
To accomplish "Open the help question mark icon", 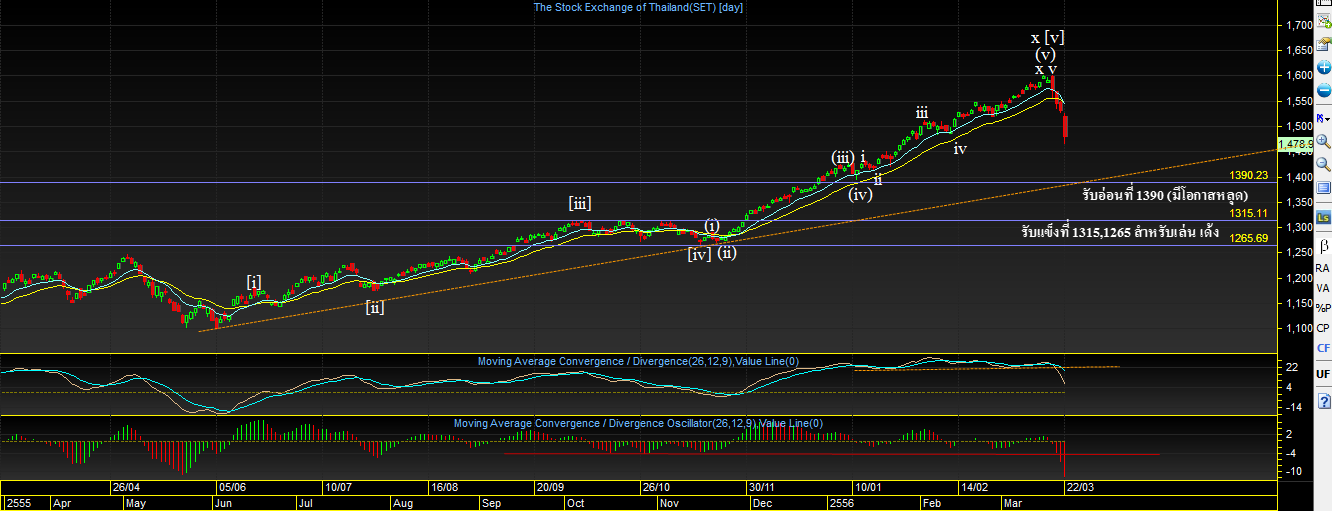I will pyautogui.click(x=1323, y=400).
